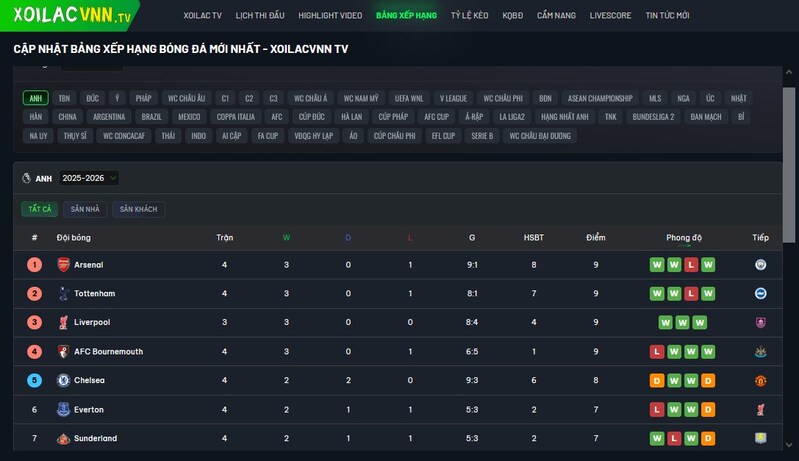The height and width of the screenshot is (461, 799).
Task: Click Tottenham's next opponent Brighton badge
Action: (761, 294)
